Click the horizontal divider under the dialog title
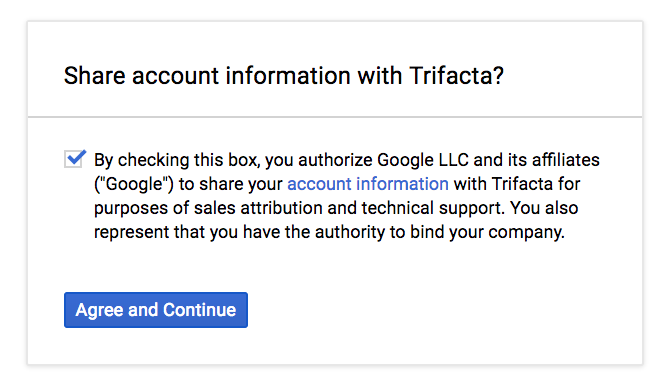The height and width of the screenshot is (390, 660). pos(335,117)
